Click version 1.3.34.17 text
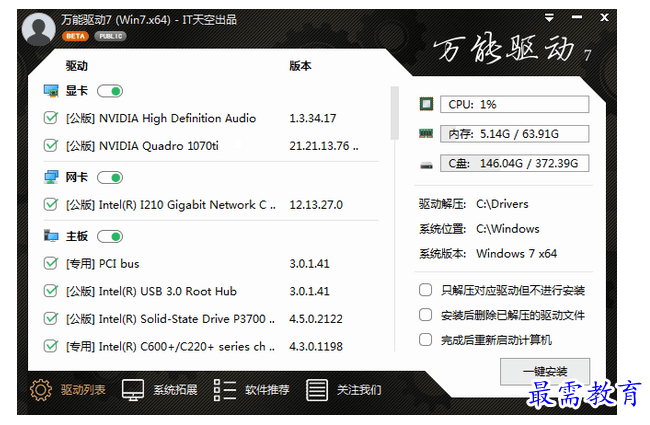 coord(313,119)
